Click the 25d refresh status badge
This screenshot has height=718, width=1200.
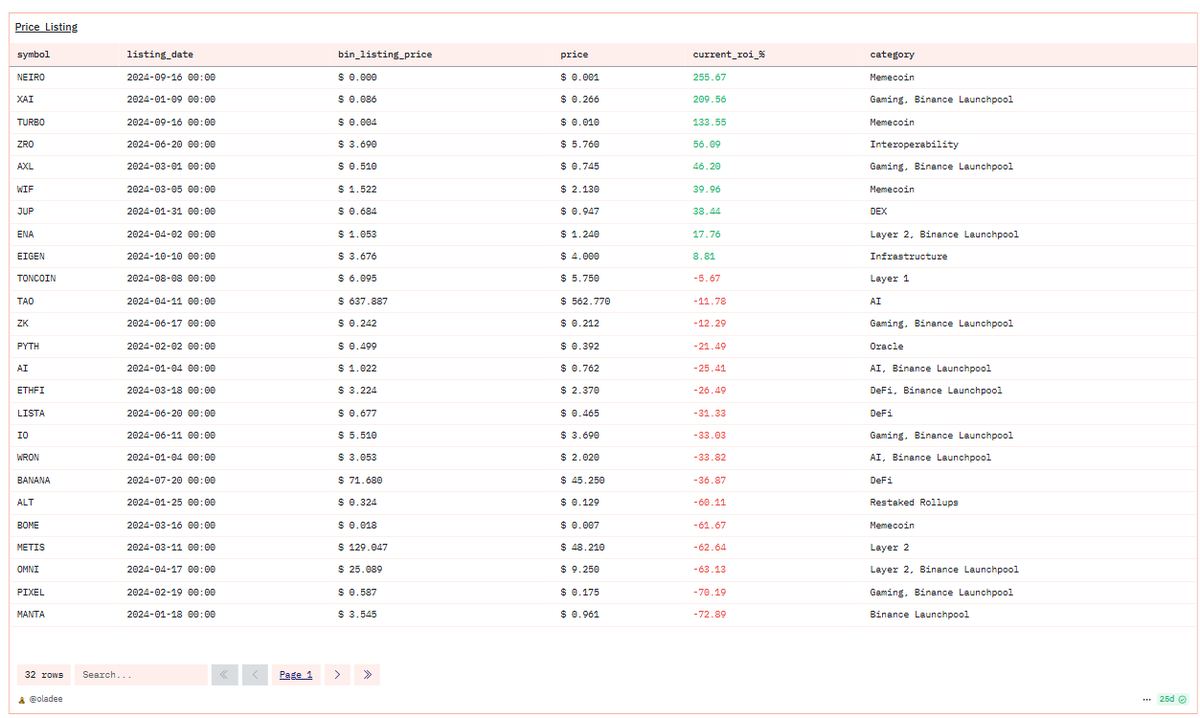pos(1172,699)
